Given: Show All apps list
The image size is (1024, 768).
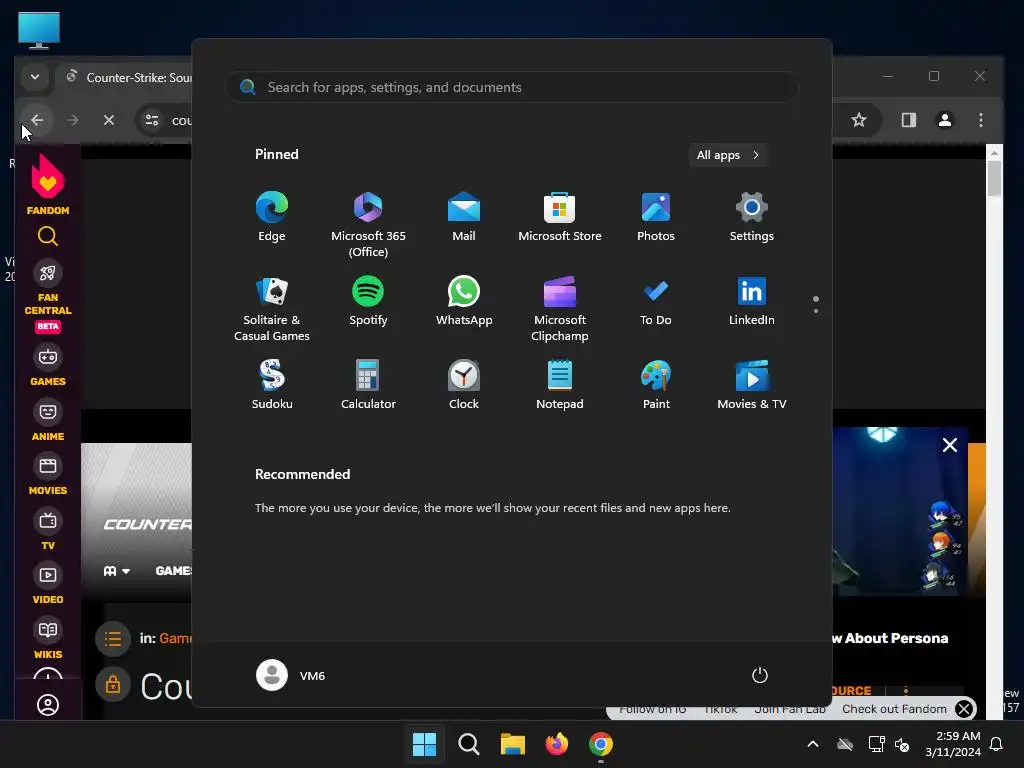Looking at the screenshot, I should click(728, 155).
